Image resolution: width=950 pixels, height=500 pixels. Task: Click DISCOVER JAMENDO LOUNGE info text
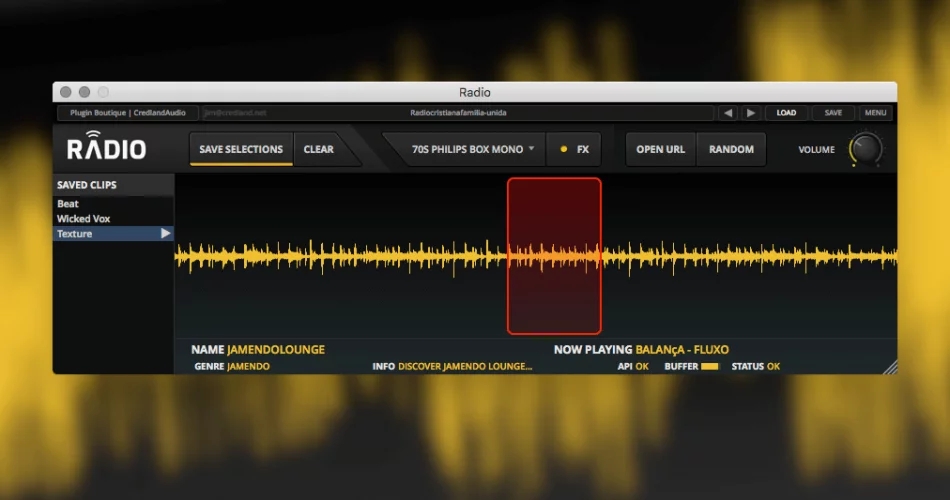tap(465, 366)
